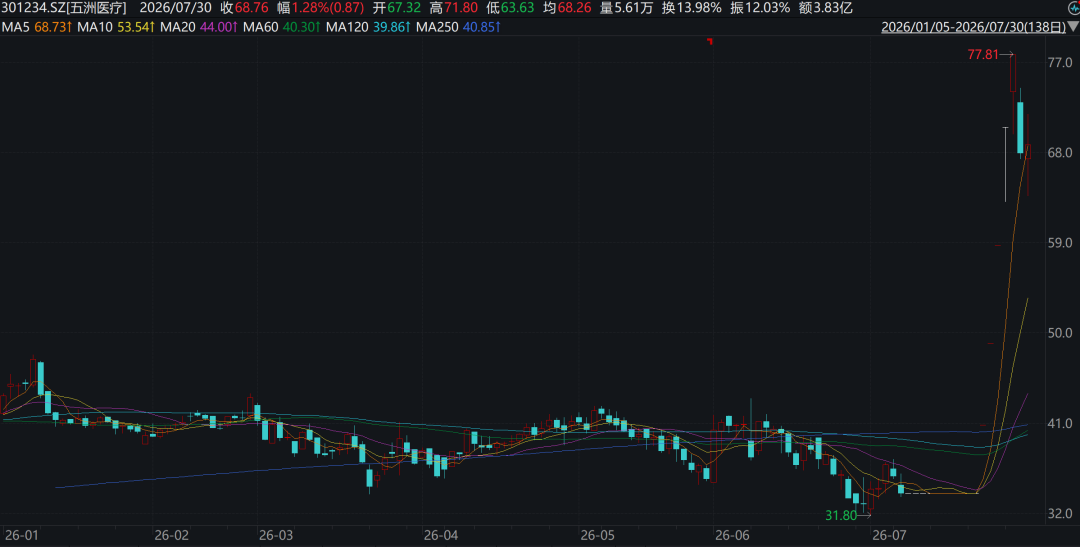
Task: Click the 26-06 time axis label
Action: coord(733,535)
